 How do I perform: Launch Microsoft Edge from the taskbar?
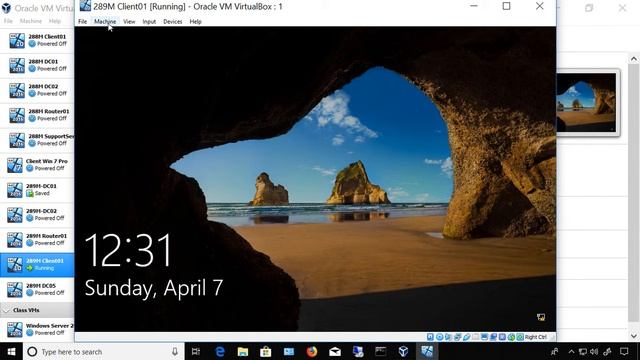click(220, 351)
